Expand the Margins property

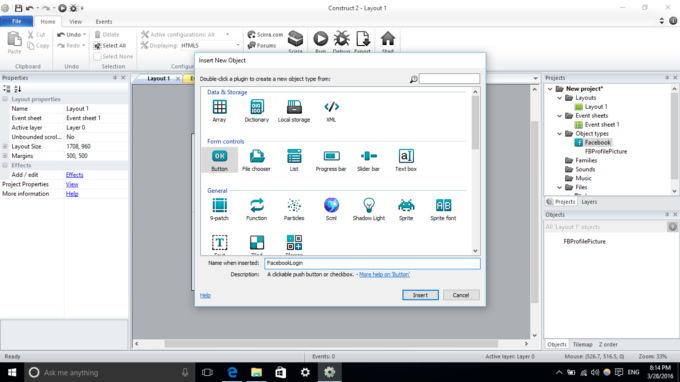coord(5,156)
